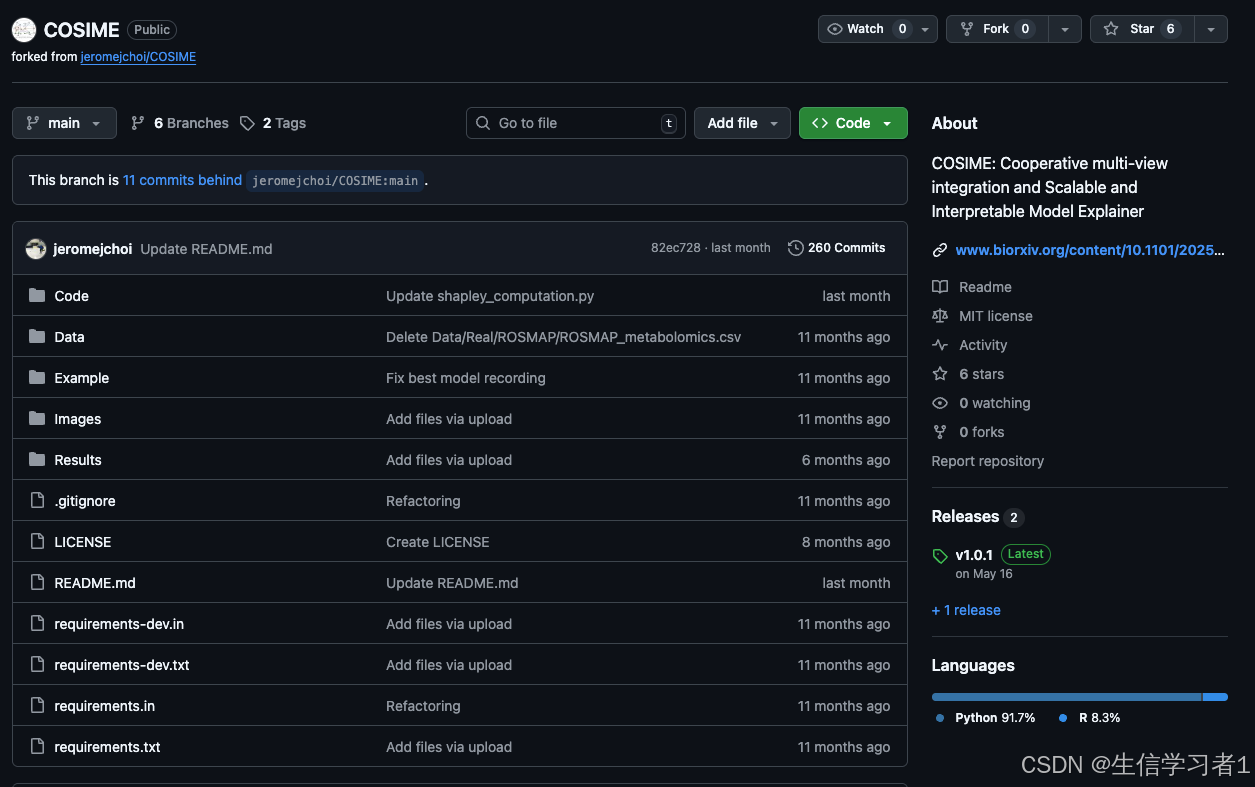Open the jeromejchoi author name link
The image size is (1255, 787).
pos(92,249)
